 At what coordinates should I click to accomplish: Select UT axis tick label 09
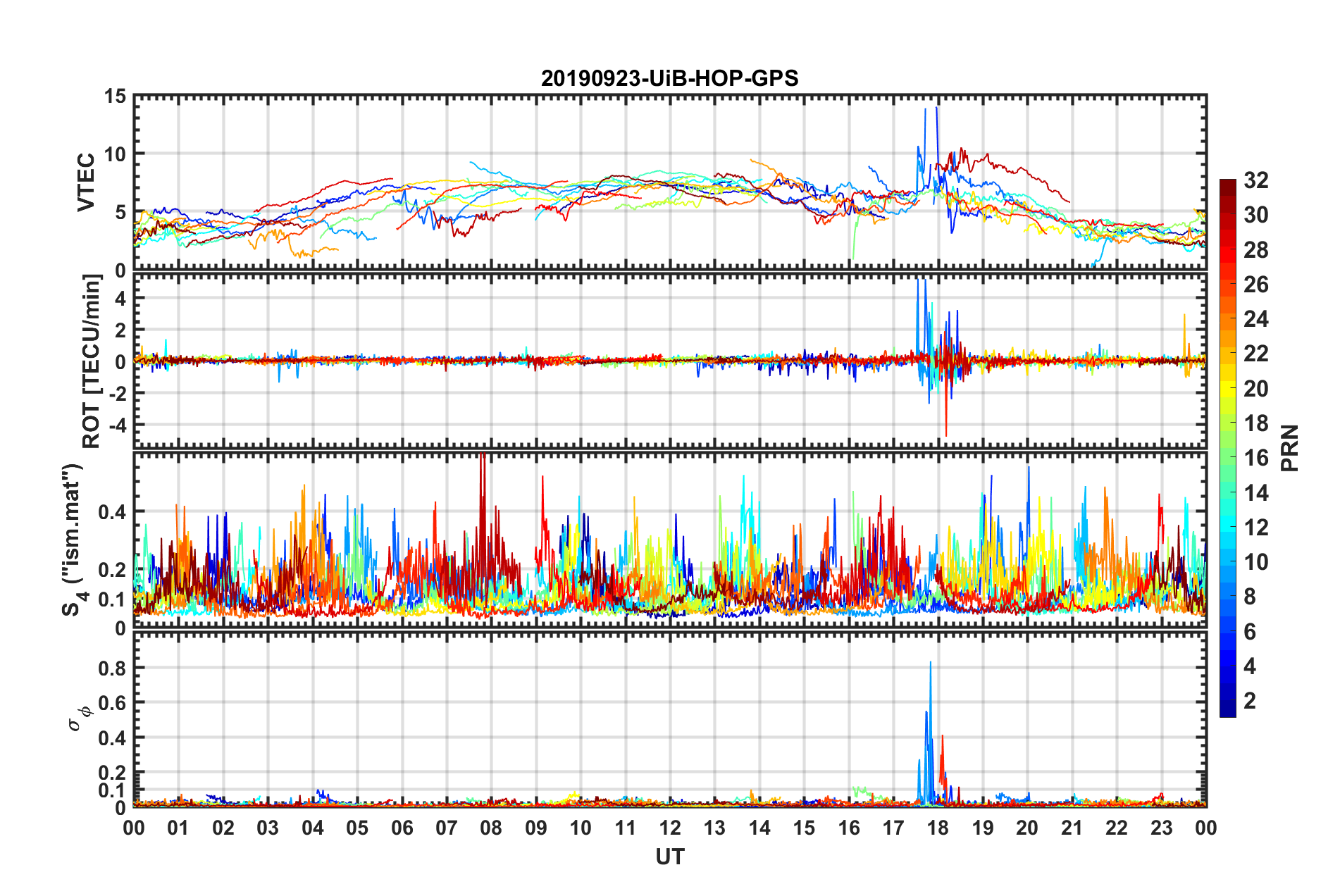tap(536, 828)
